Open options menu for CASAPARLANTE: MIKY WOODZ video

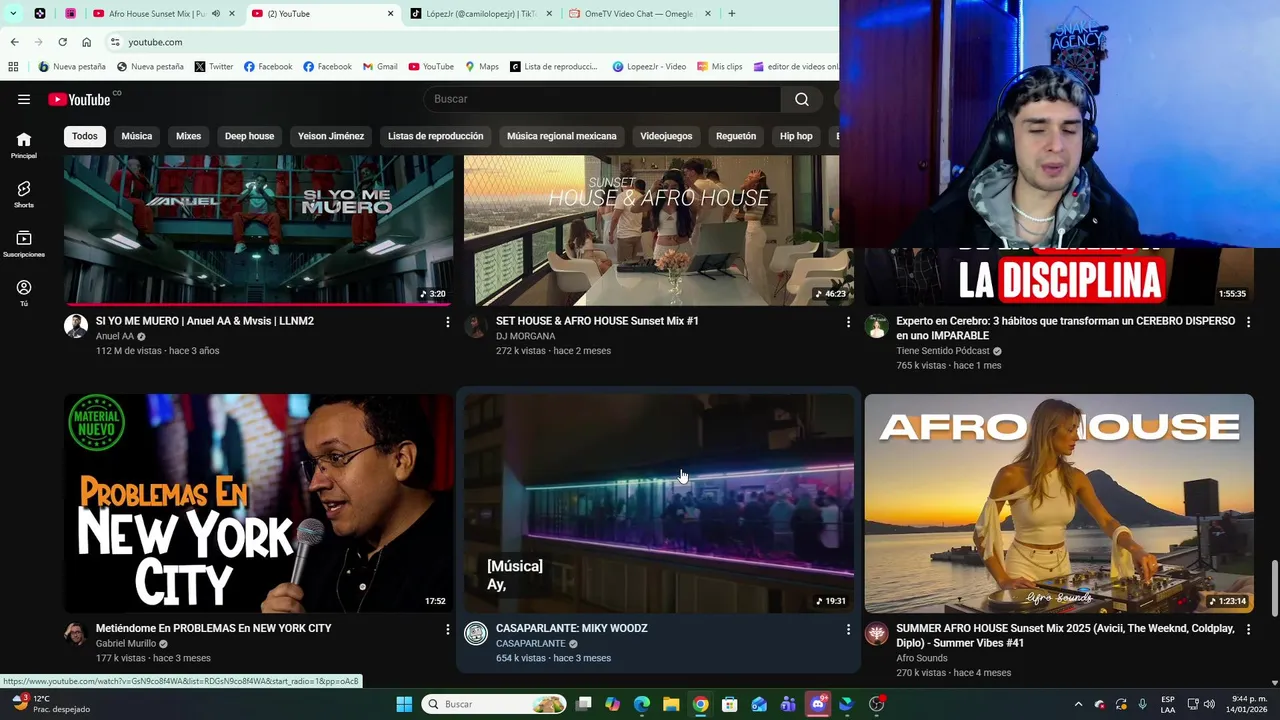848,629
